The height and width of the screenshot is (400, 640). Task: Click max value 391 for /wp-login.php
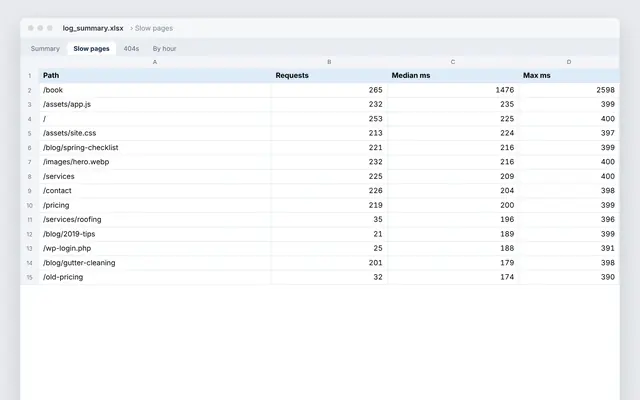[x=569, y=248]
